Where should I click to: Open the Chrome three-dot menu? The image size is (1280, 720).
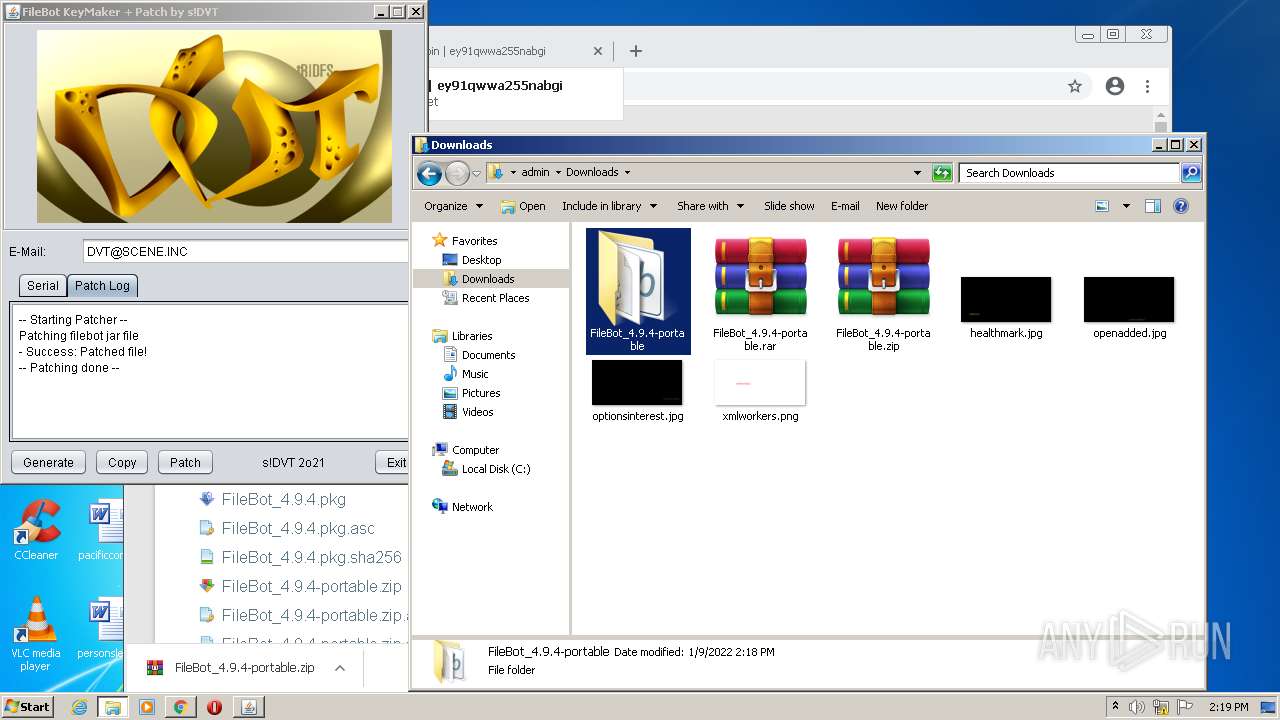coord(1147,86)
